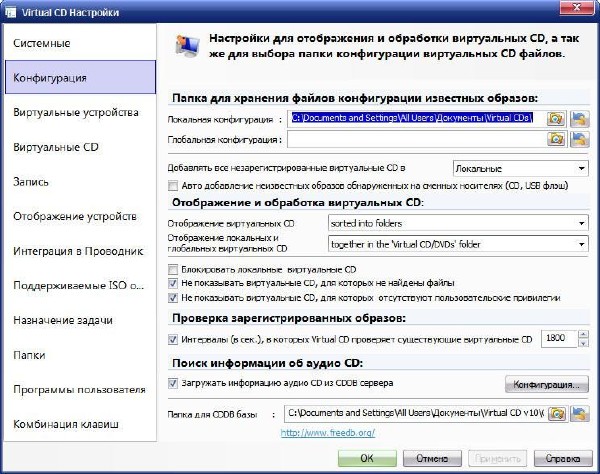Viewport: 600px width, 474px height.
Task: Confirm settings with the OK button
Action: point(366,458)
